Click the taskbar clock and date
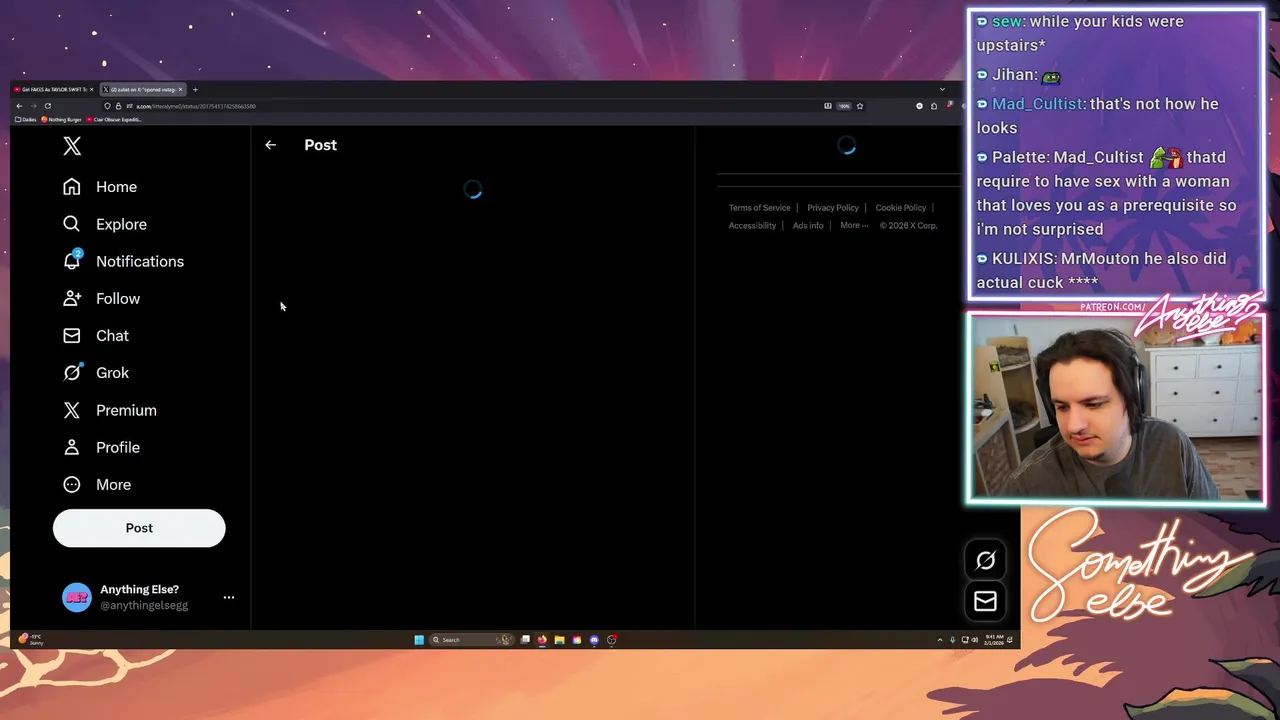Image resolution: width=1280 pixels, height=720 pixels. (994, 640)
